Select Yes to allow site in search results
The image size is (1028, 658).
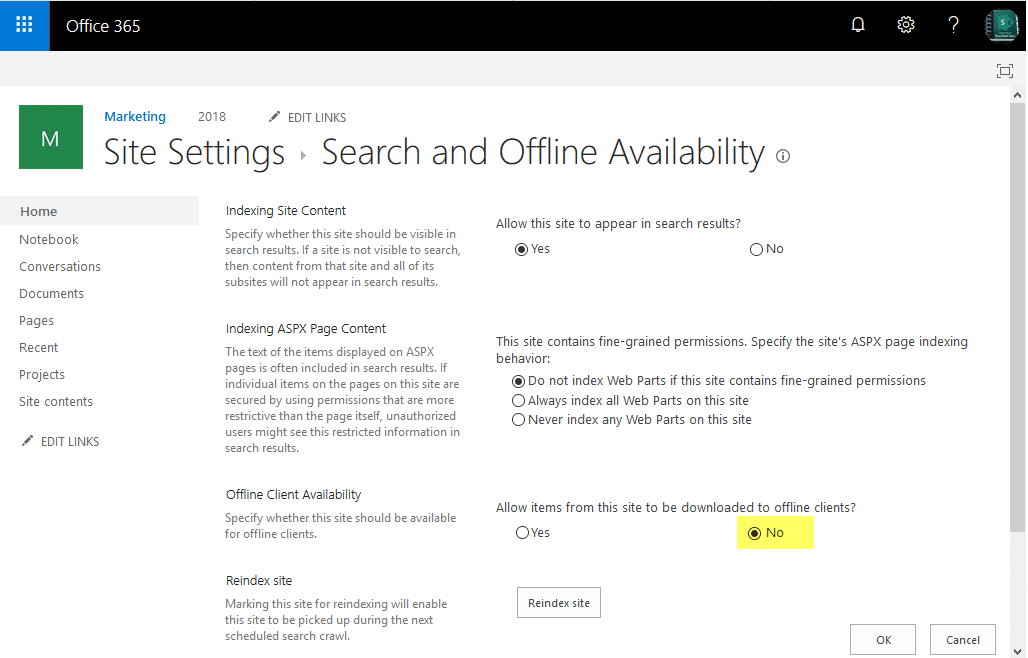coord(522,248)
